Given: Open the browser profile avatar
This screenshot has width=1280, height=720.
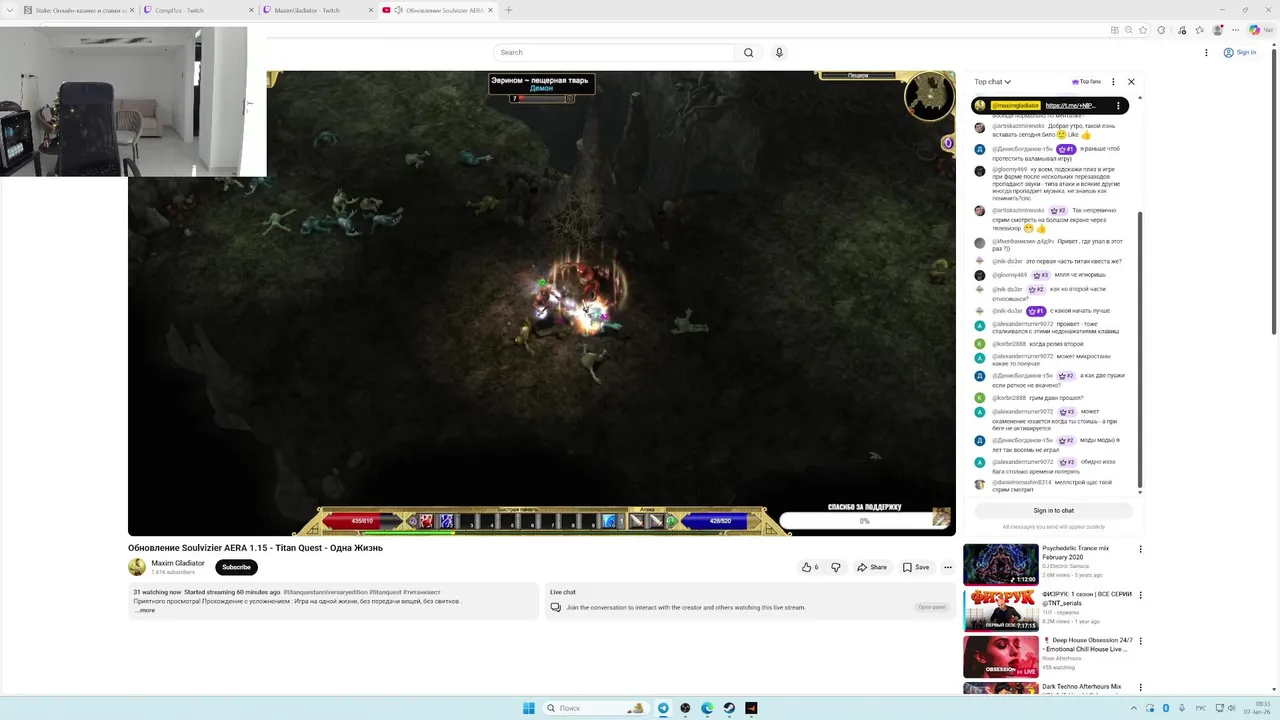Looking at the screenshot, I should pyautogui.click(x=1217, y=30).
